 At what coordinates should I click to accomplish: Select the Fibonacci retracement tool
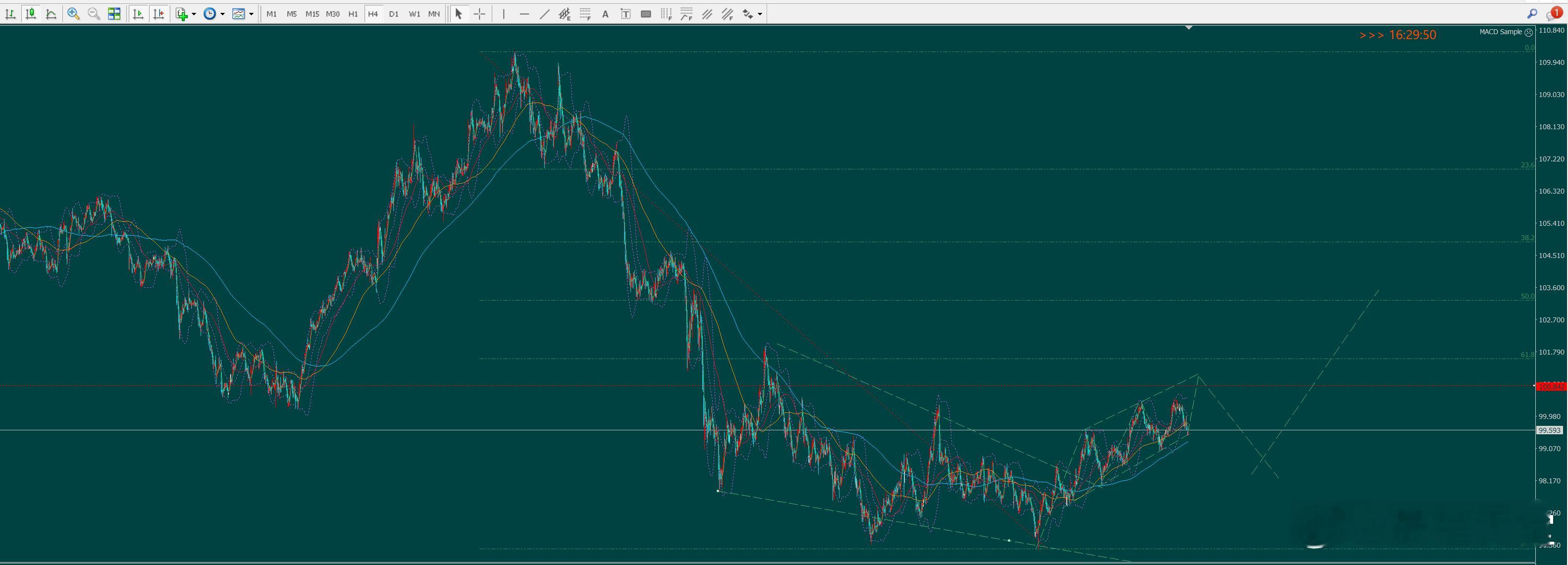point(585,13)
